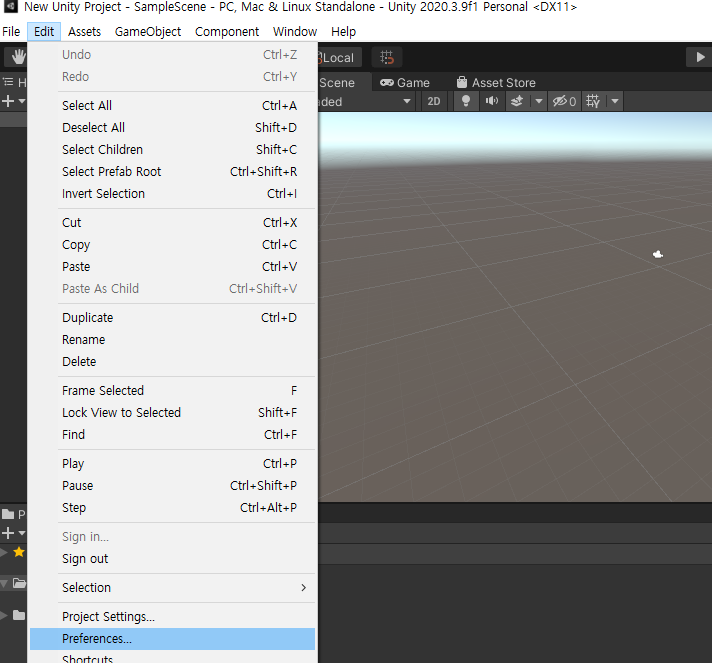Viewport: 712px width, 663px height.
Task: Switch to the Asset Store tab
Action: tap(496, 83)
